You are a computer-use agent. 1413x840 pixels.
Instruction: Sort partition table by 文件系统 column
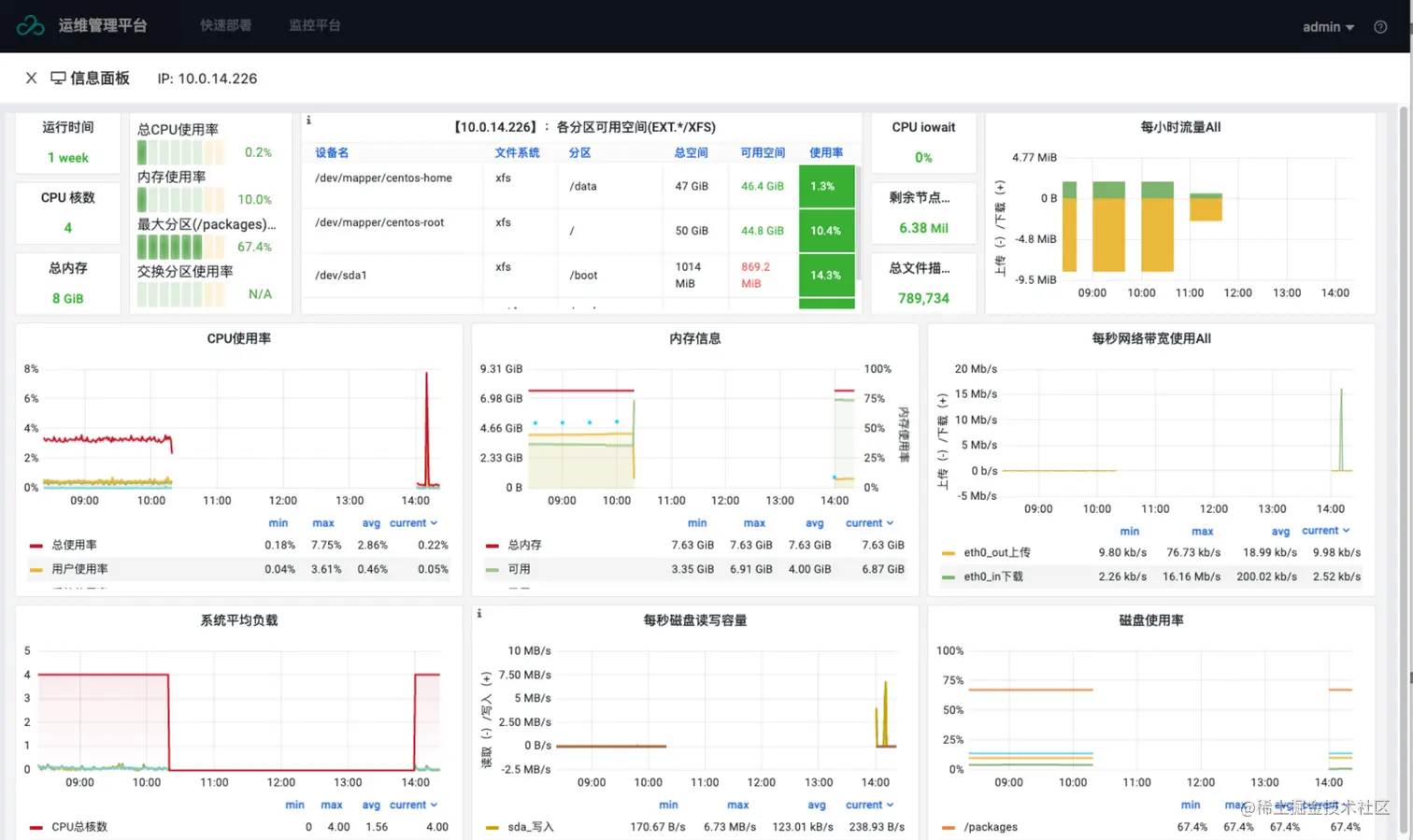tap(517, 152)
